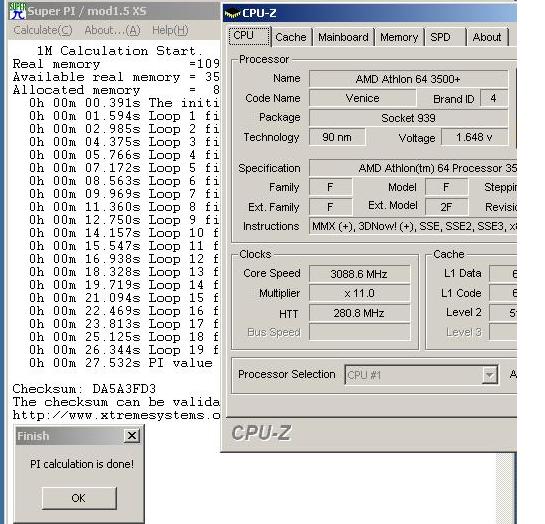Open the Help(H) menu in Super PI
Image resolution: width=545 pixels, height=524 pixels.
coord(170,30)
